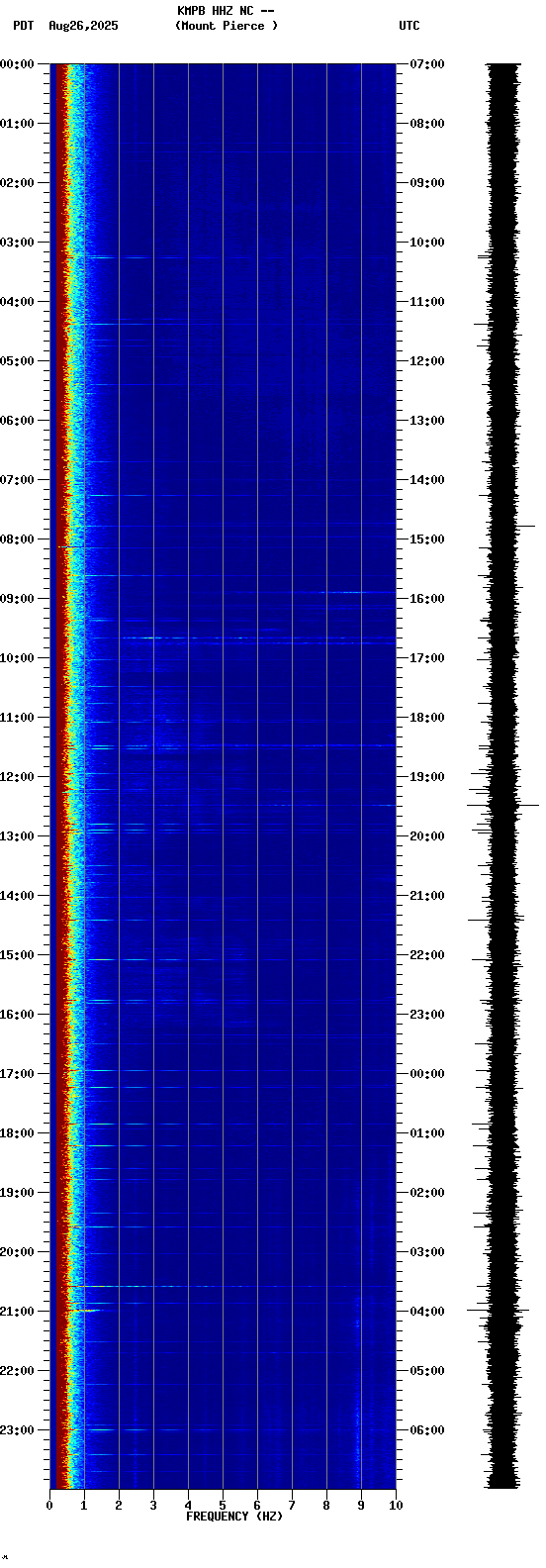This screenshot has width=546, height=1568.
Task: Click the 3 Hz frequency tick label
Action: (153, 1506)
